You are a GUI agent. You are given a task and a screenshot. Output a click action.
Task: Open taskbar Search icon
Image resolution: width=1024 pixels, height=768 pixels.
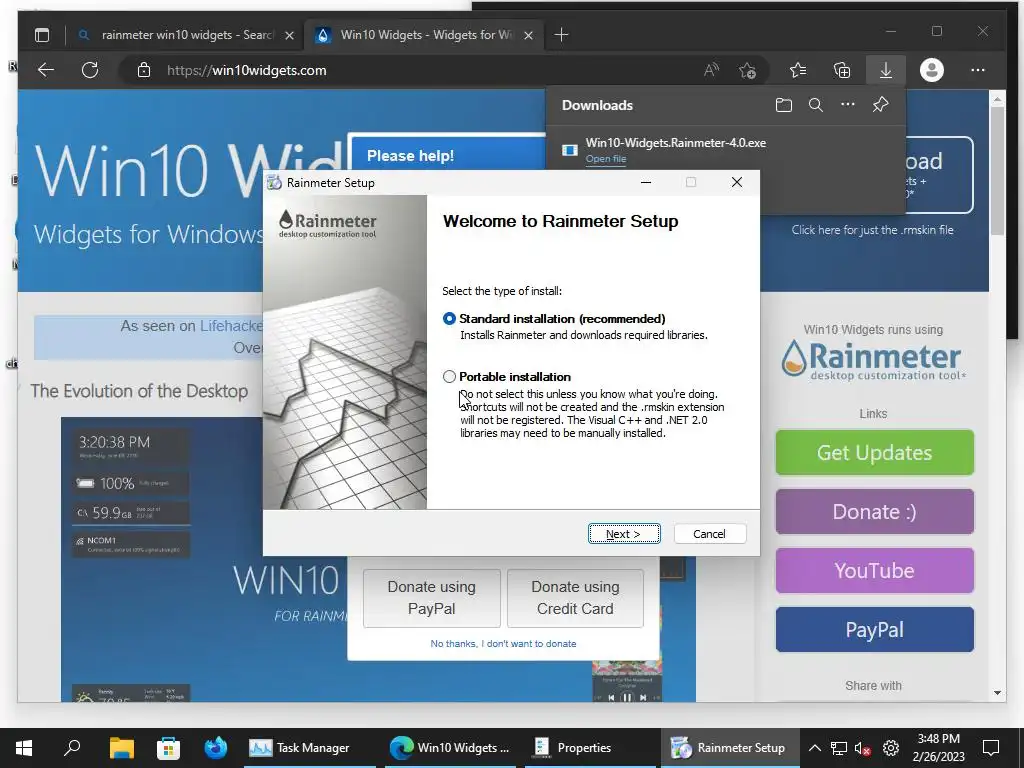[x=72, y=748]
